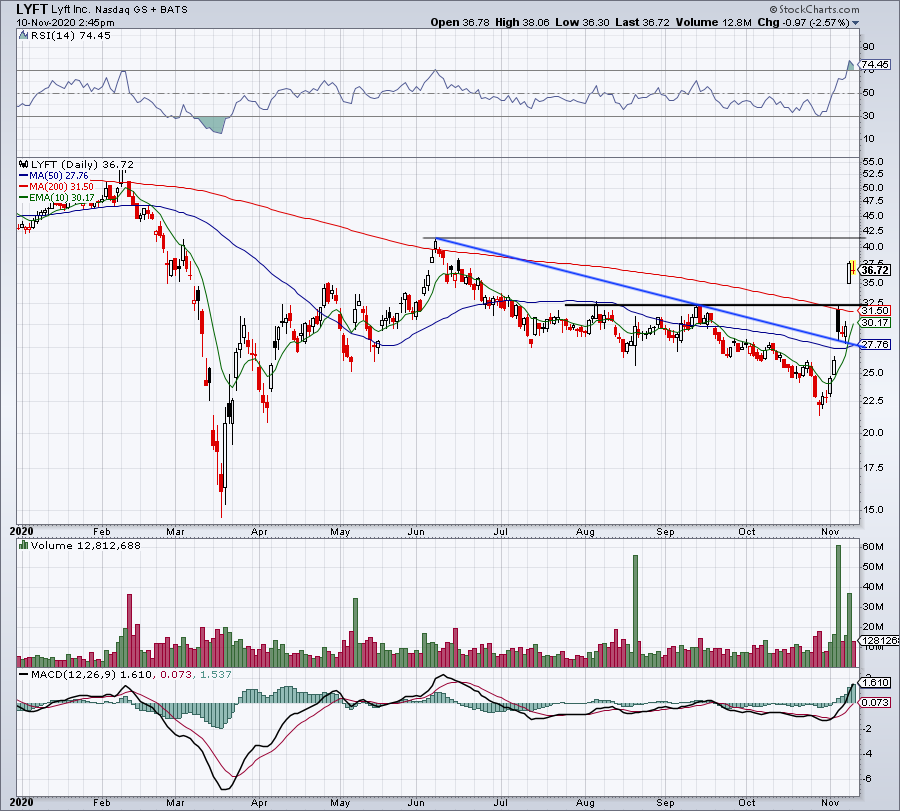Click the RSI indicator icon beside RSI(14)
900x811 pixels.
click(24, 36)
